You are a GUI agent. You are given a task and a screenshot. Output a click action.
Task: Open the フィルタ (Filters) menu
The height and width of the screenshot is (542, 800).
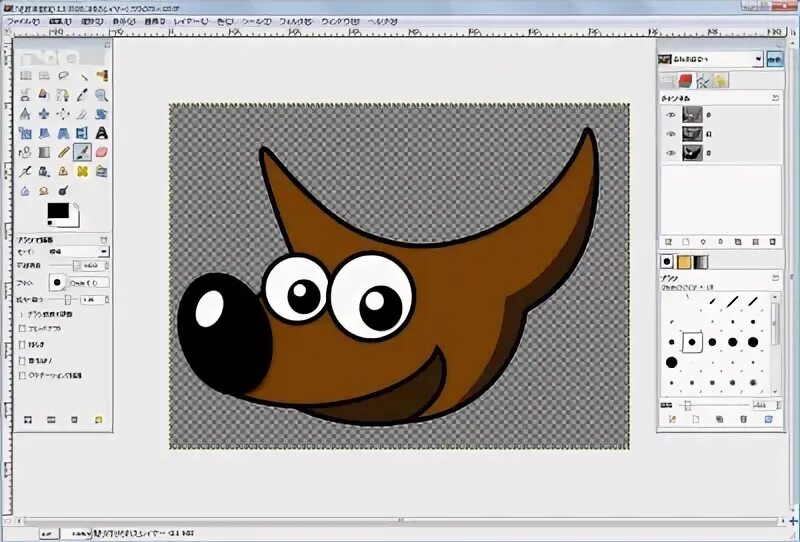pyautogui.click(x=295, y=21)
